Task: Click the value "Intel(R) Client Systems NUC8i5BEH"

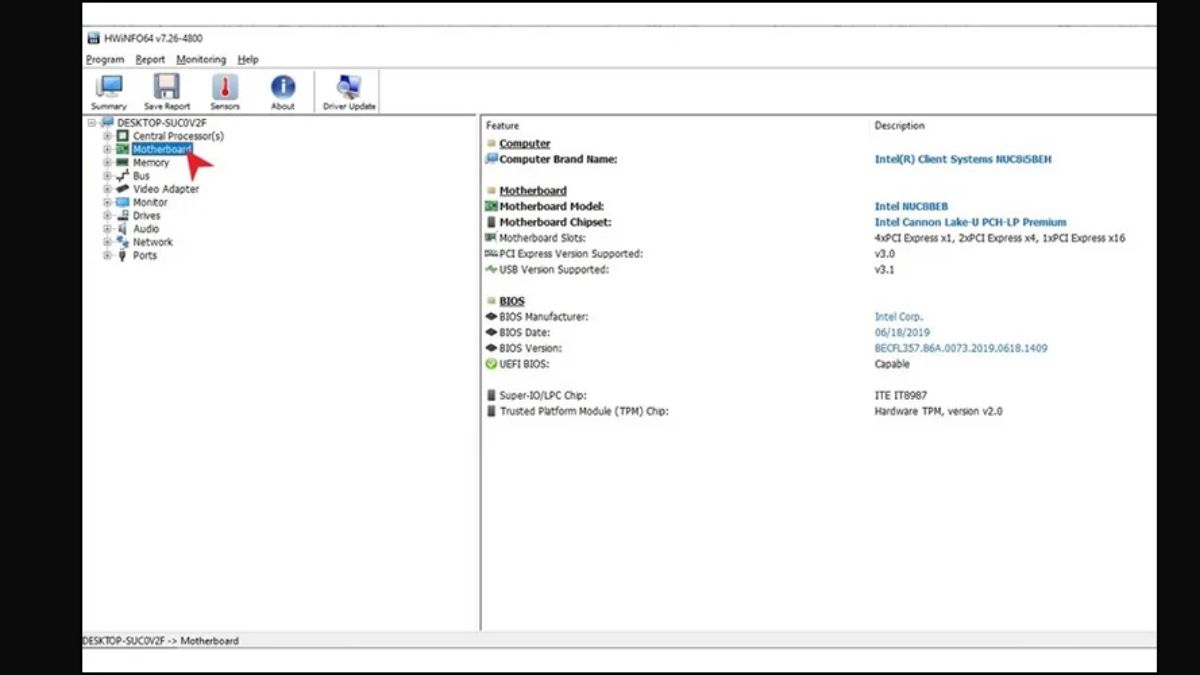Action: 963,159
